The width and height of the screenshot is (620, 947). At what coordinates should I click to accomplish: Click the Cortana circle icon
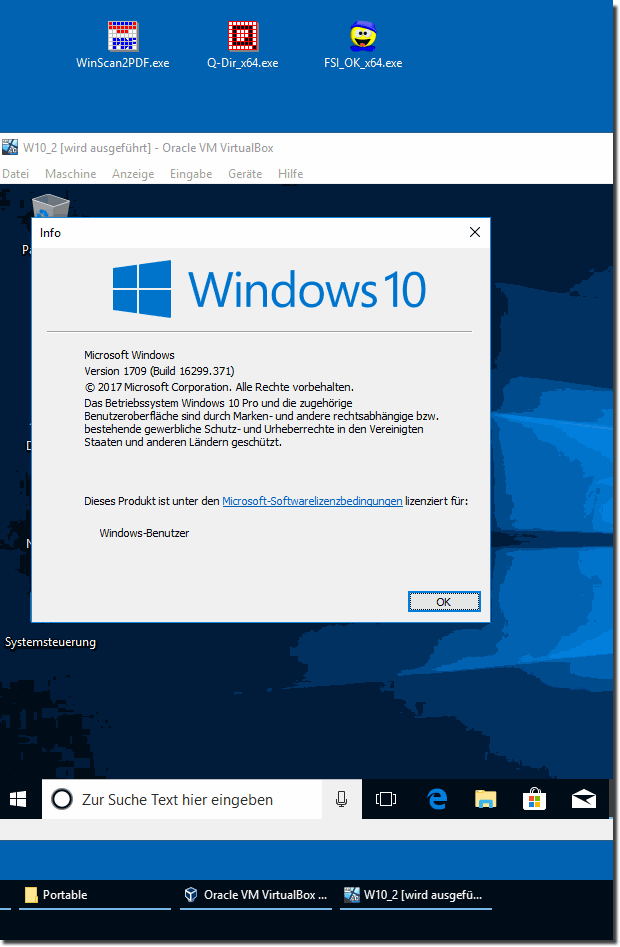(62, 799)
